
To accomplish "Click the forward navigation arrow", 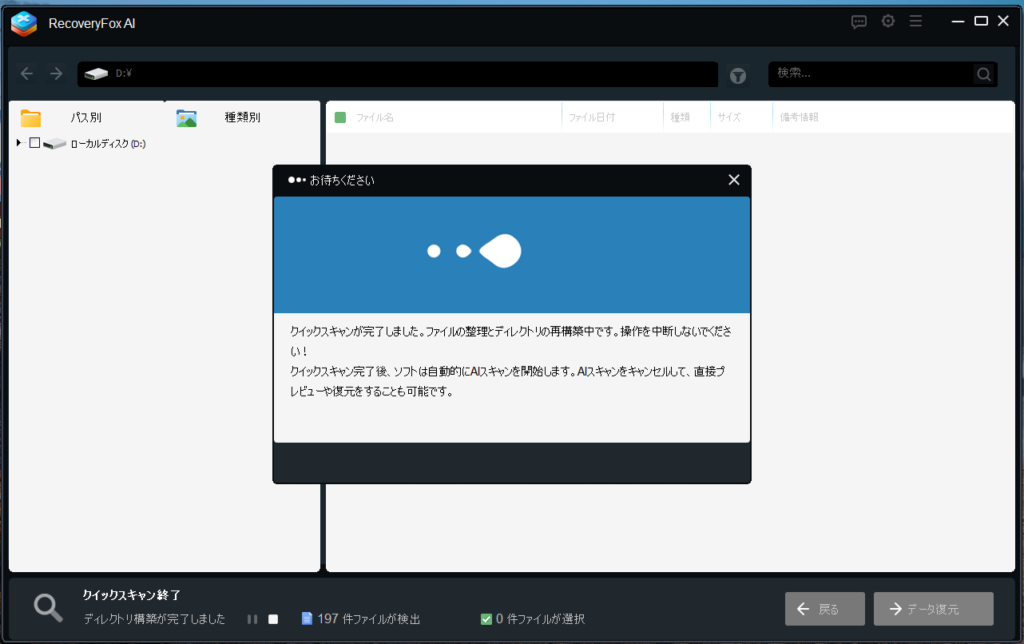I will [56, 74].
